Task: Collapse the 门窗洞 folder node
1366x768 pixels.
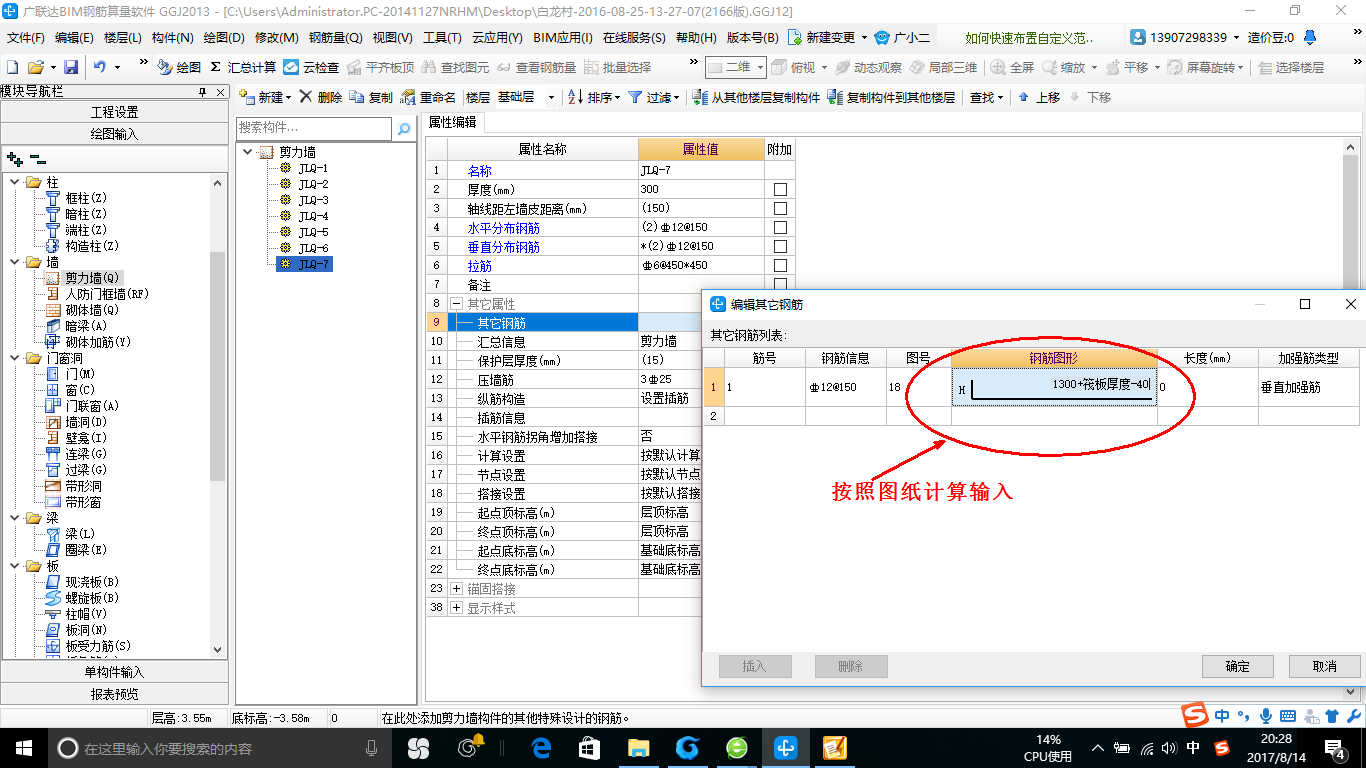Action: [x=15, y=358]
